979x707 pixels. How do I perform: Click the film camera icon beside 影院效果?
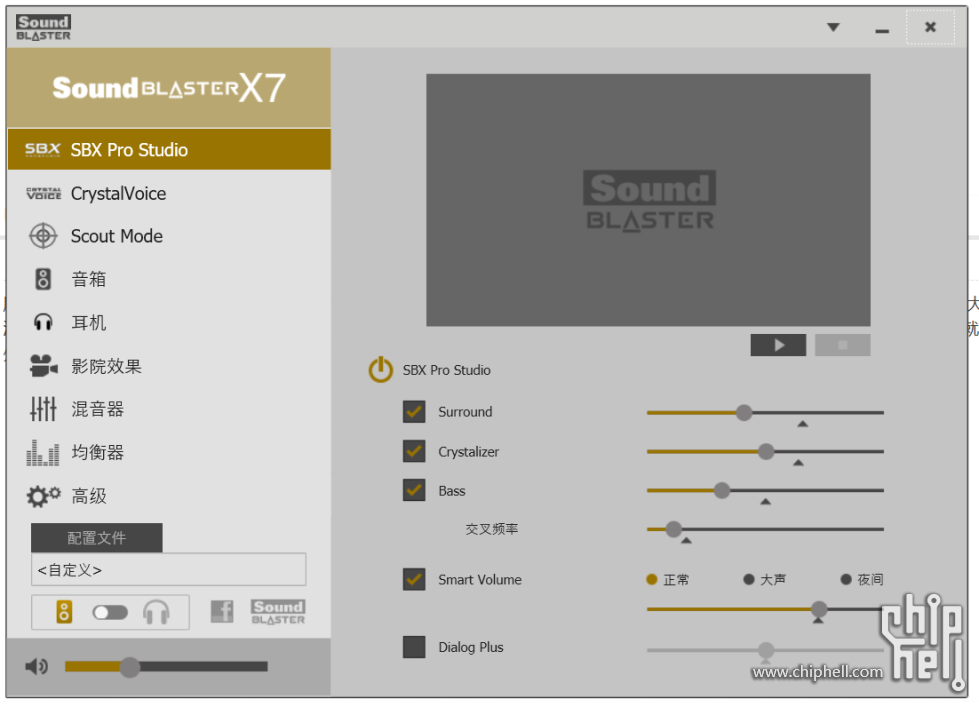[43, 366]
